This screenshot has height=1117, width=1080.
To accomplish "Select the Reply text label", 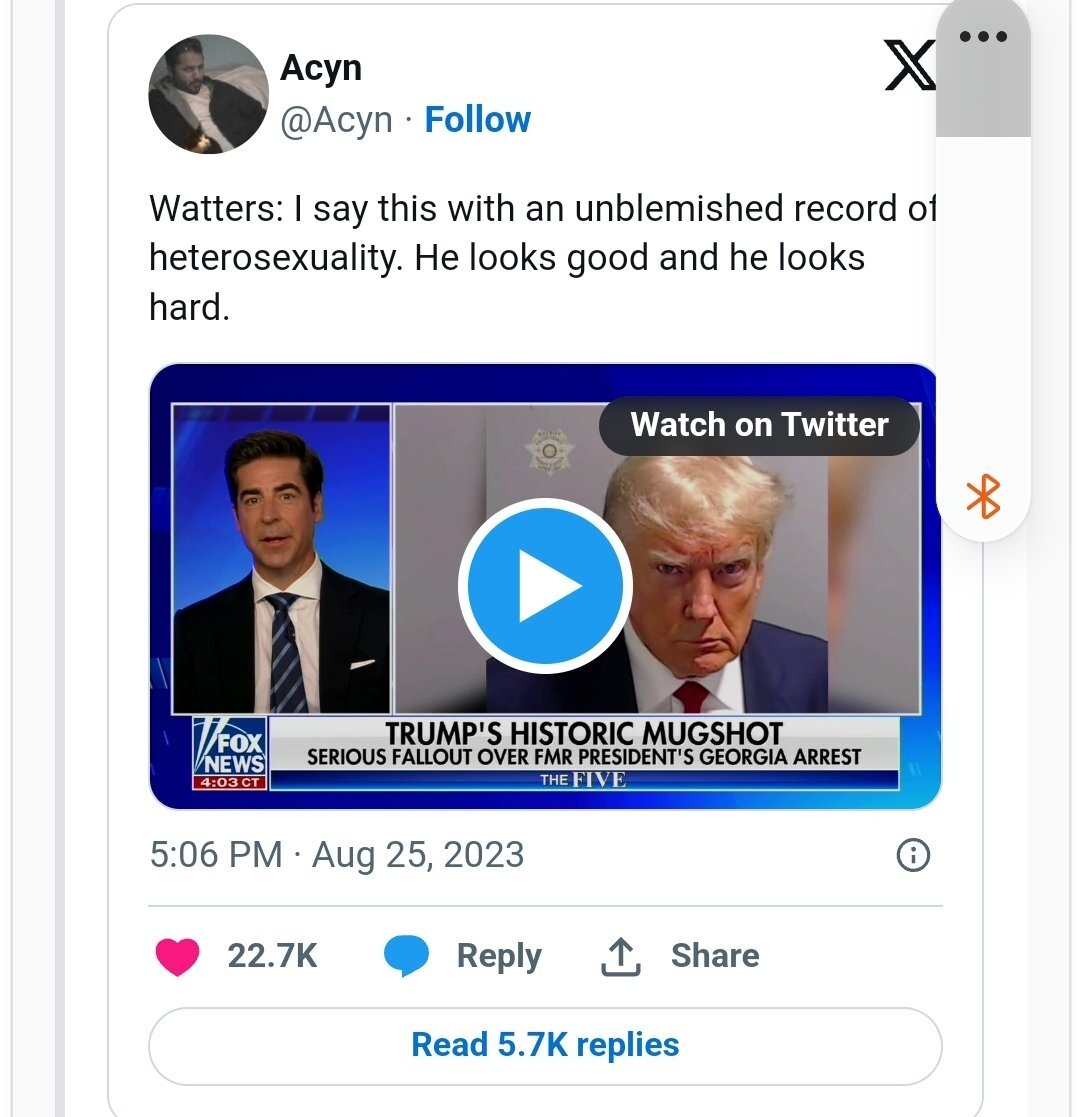I will click(x=498, y=956).
